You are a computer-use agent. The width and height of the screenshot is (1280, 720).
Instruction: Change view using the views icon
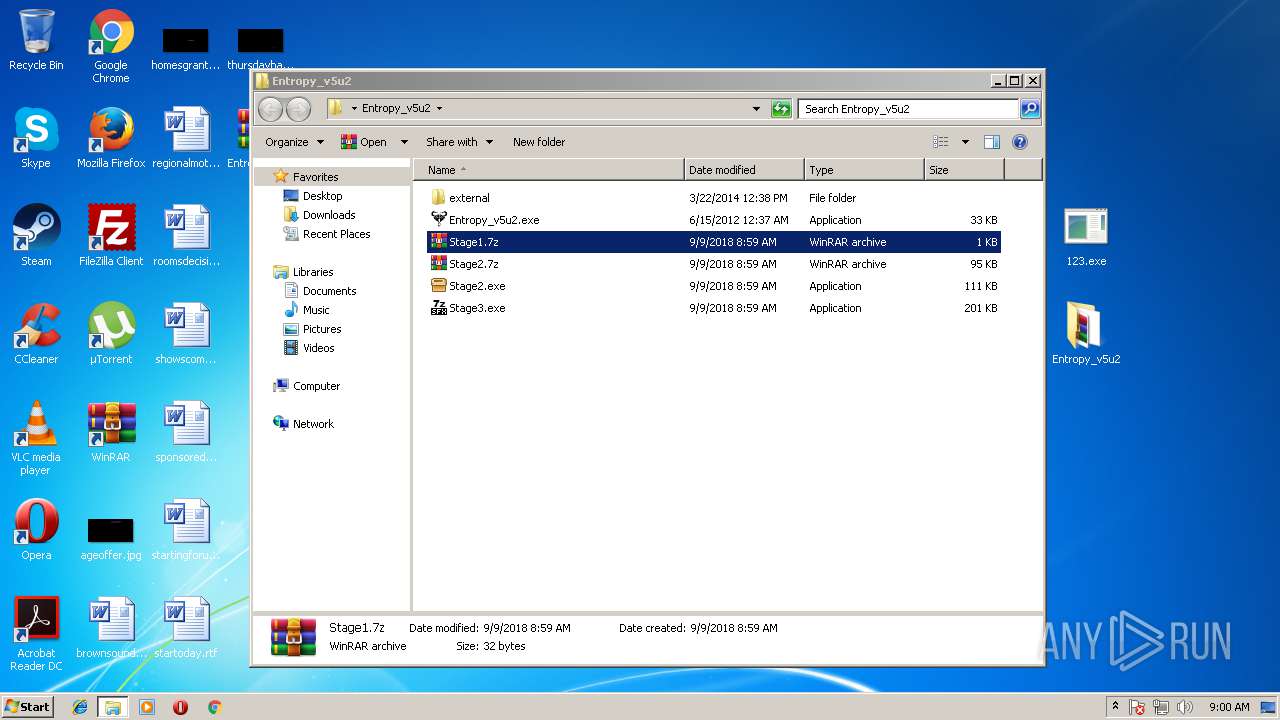[940, 142]
